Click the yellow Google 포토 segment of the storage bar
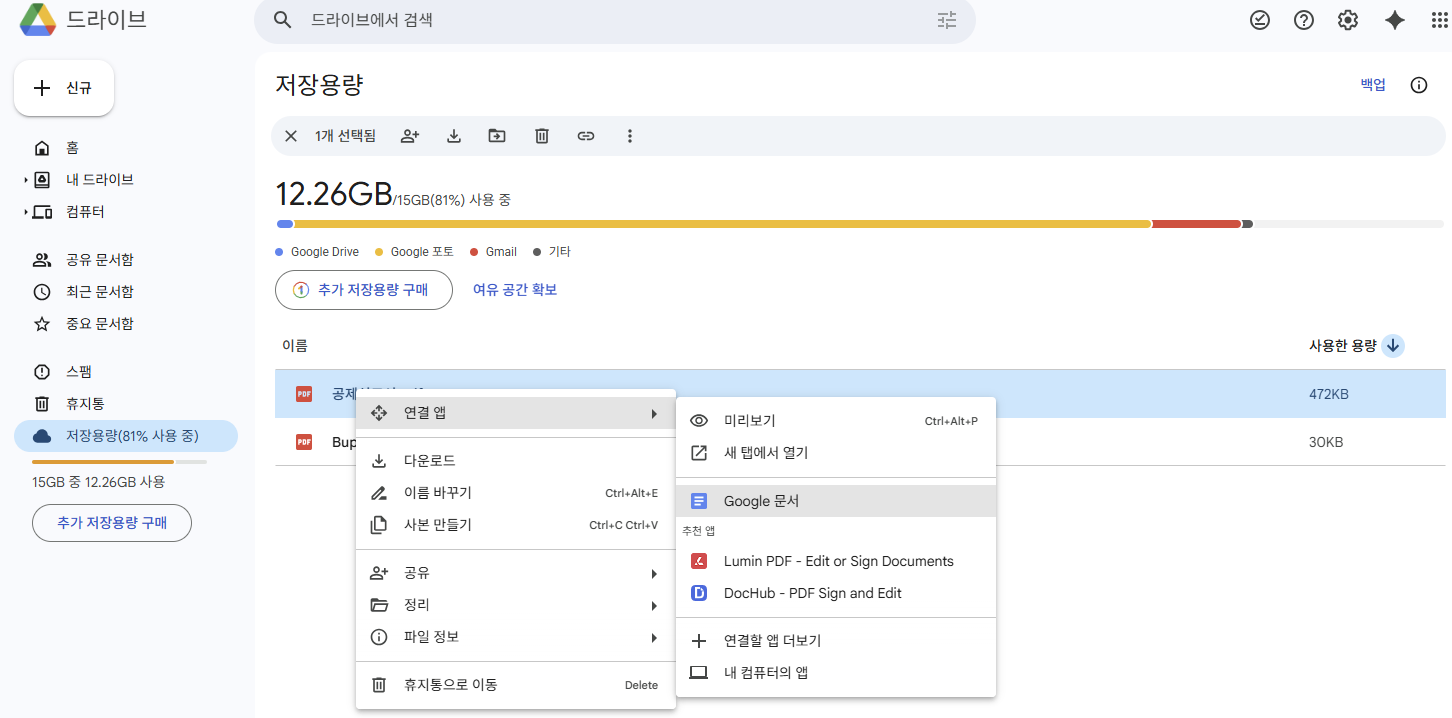 722,224
